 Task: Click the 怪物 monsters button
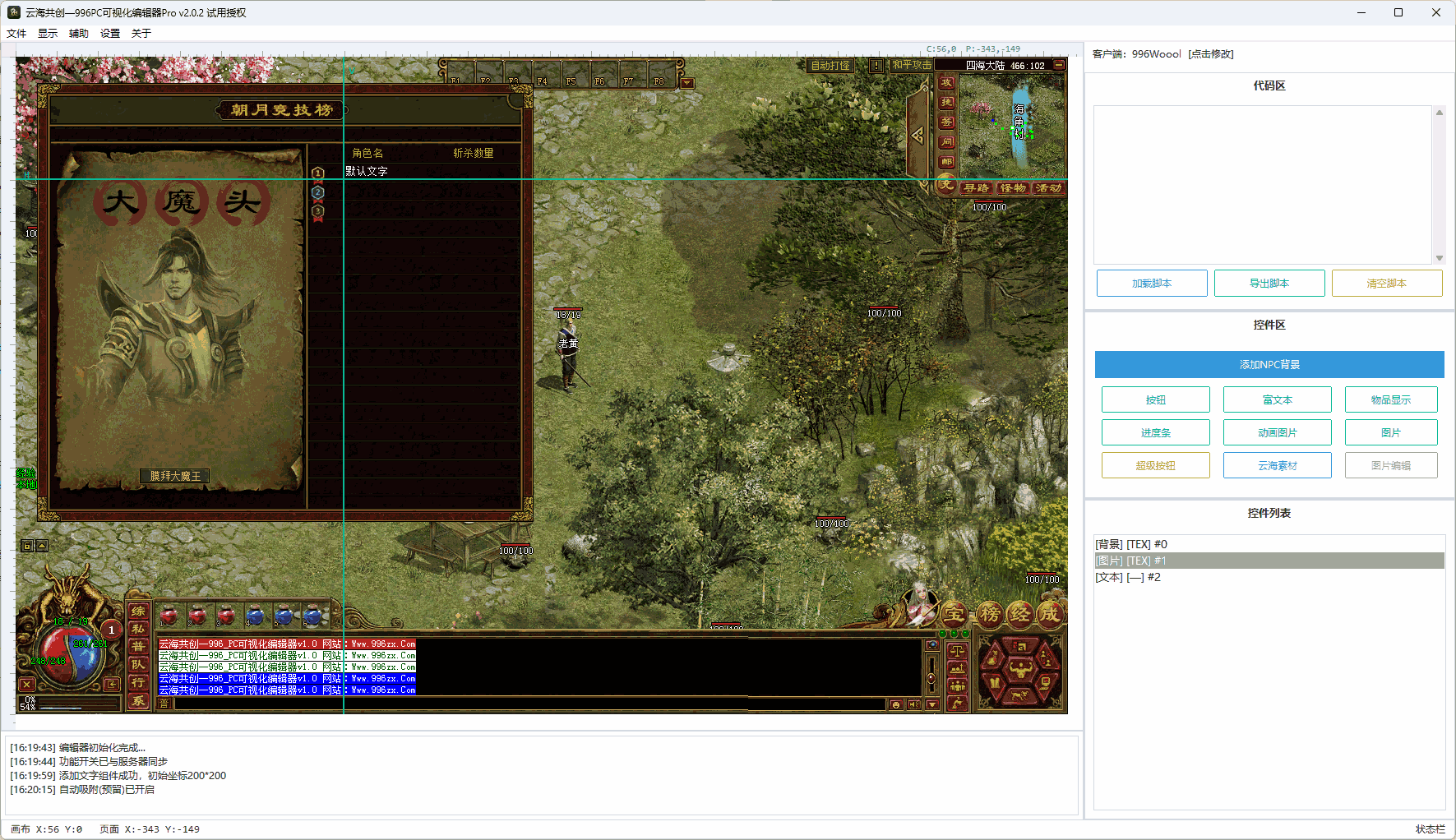(x=1013, y=188)
